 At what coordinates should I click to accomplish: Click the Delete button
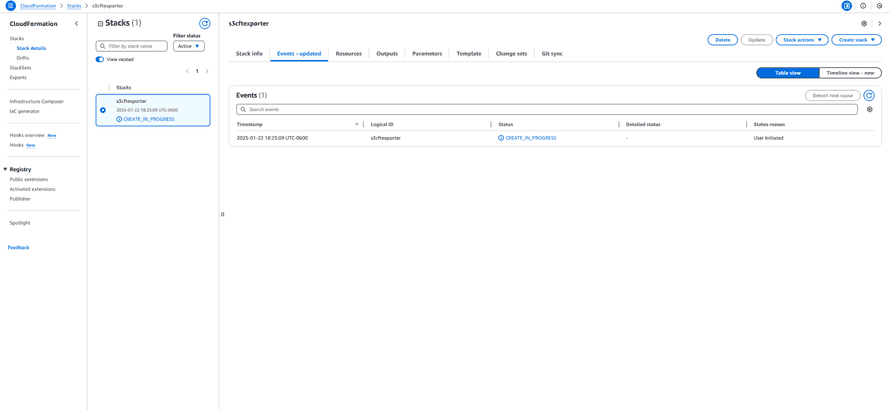tap(722, 40)
